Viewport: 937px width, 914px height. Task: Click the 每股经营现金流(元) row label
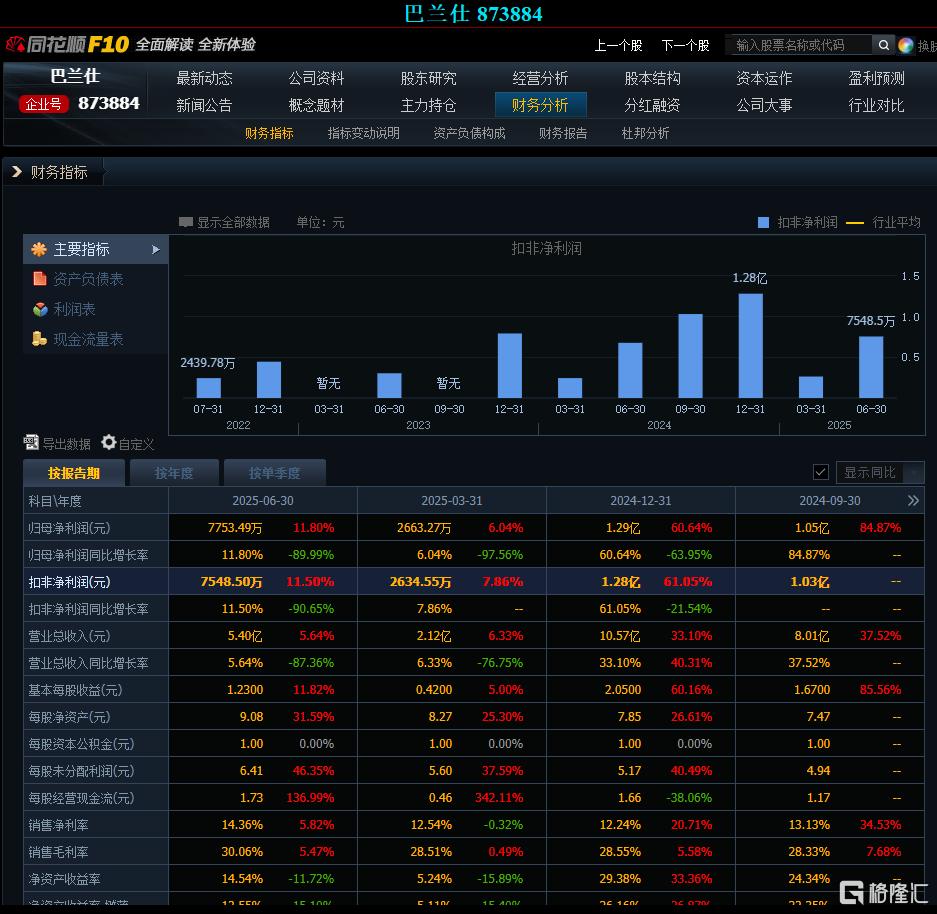click(x=81, y=798)
